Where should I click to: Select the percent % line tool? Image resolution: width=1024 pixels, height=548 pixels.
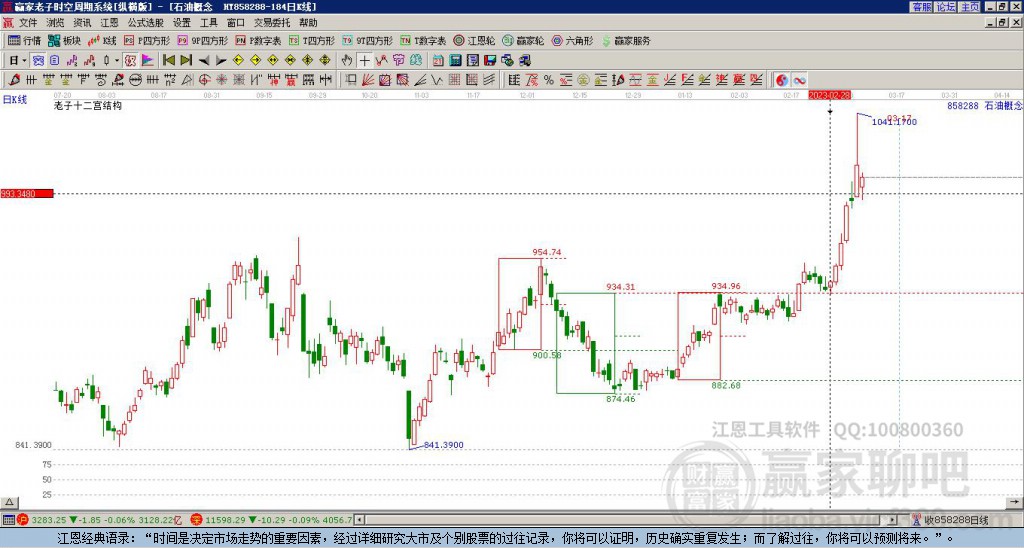coord(549,80)
